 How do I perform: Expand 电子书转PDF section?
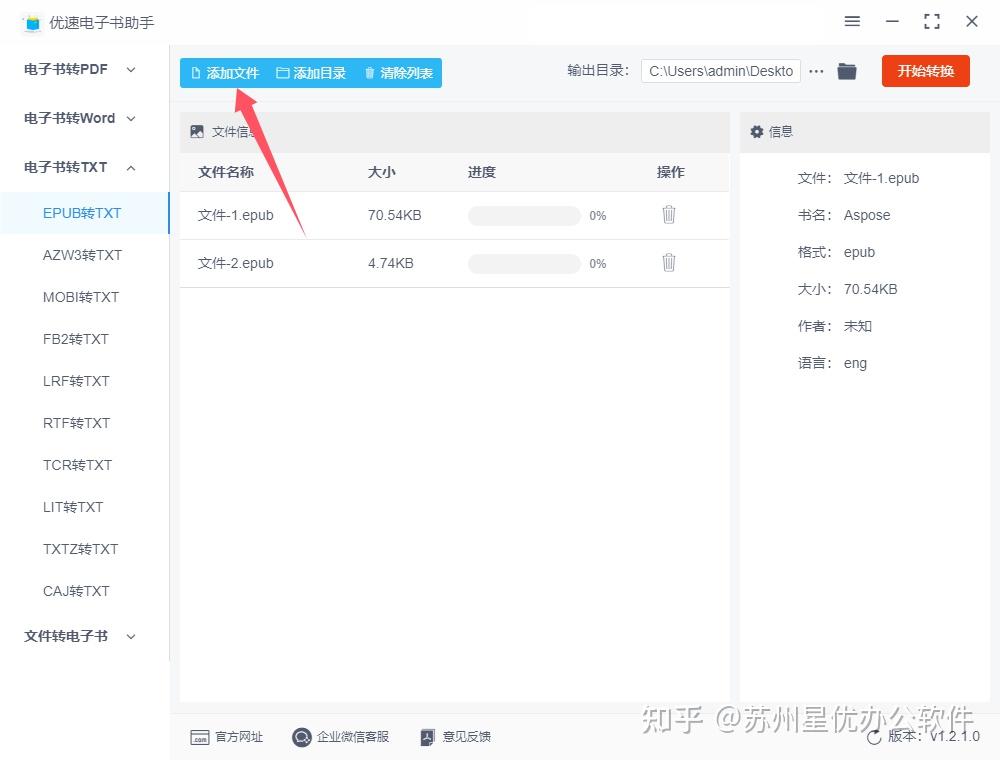pyautogui.click(x=80, y=69)
